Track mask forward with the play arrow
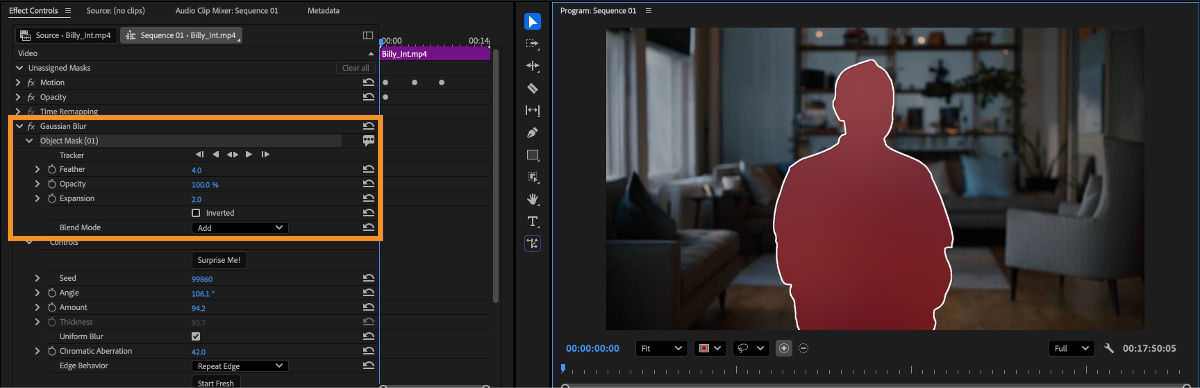 click(249, 154)
